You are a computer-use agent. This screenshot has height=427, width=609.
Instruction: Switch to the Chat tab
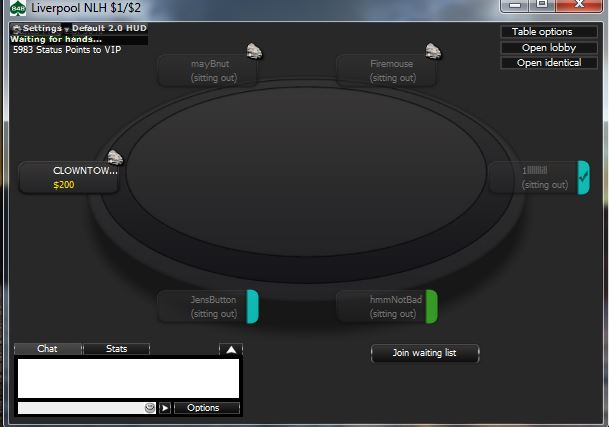(x=47, y=349)
